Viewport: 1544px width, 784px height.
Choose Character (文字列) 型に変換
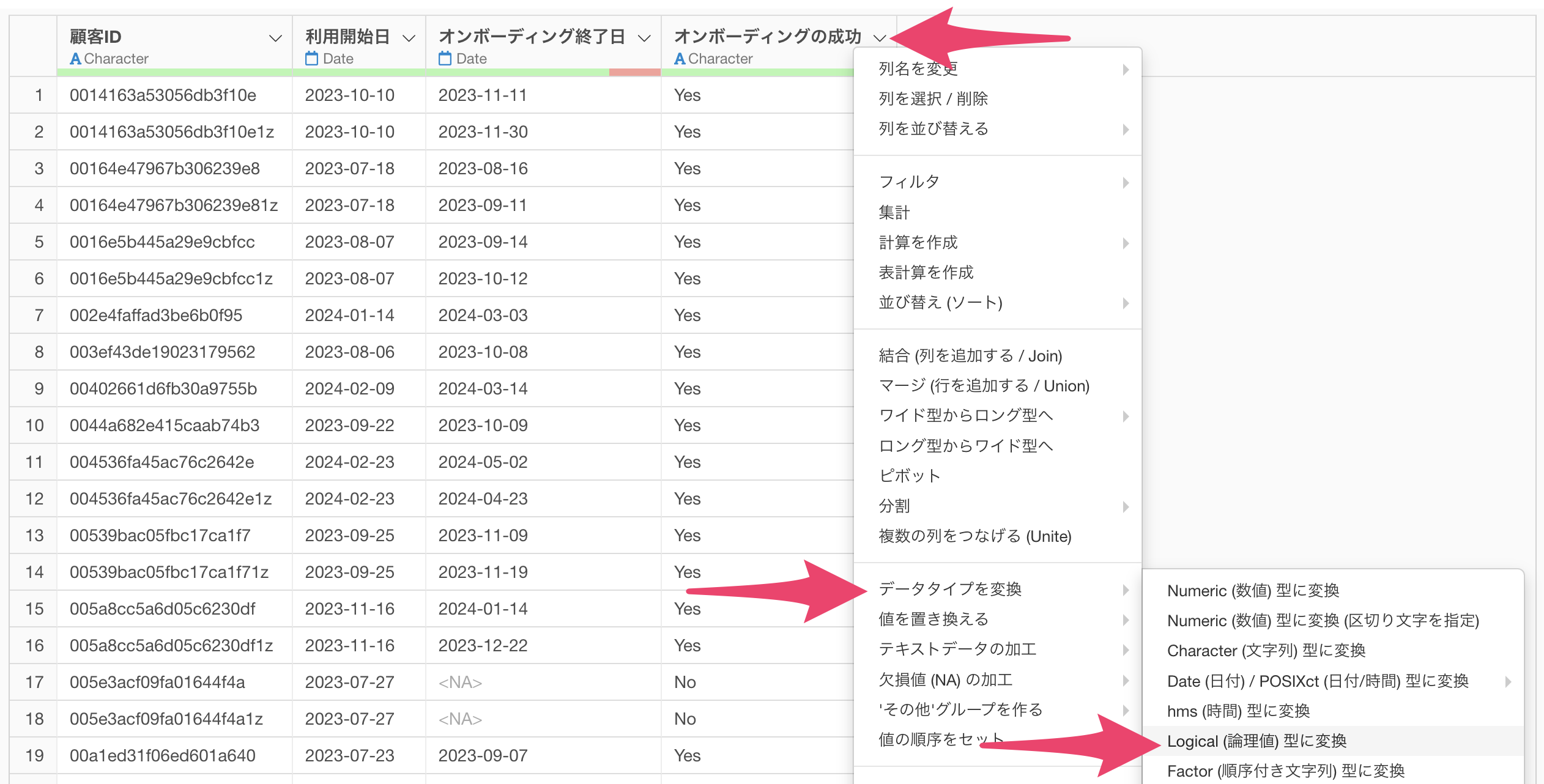point(1332,650)
